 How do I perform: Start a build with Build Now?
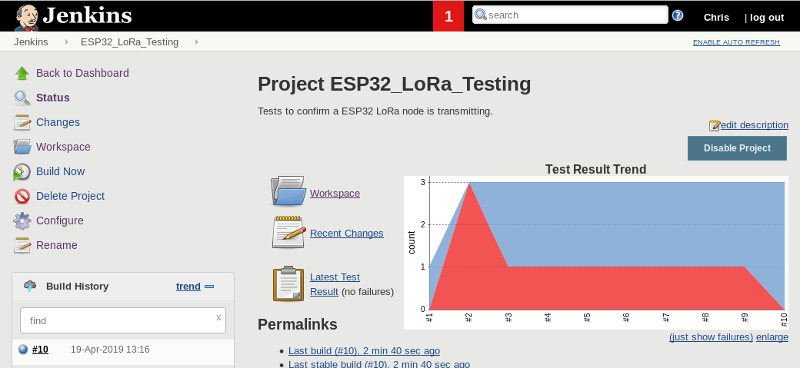[x=60, y=171]
